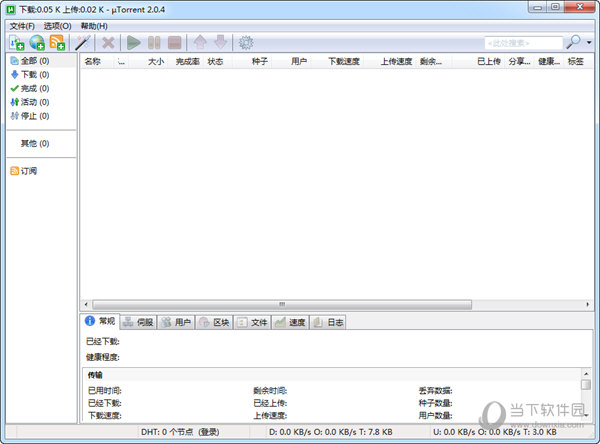Click the Add RSS Feed icon

[57, 42]
